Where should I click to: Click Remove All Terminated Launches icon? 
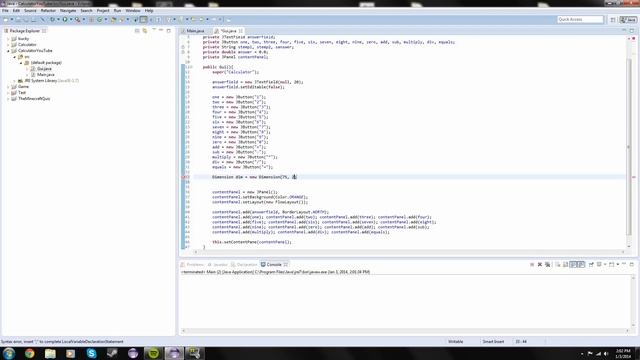[x=548, y=264]
